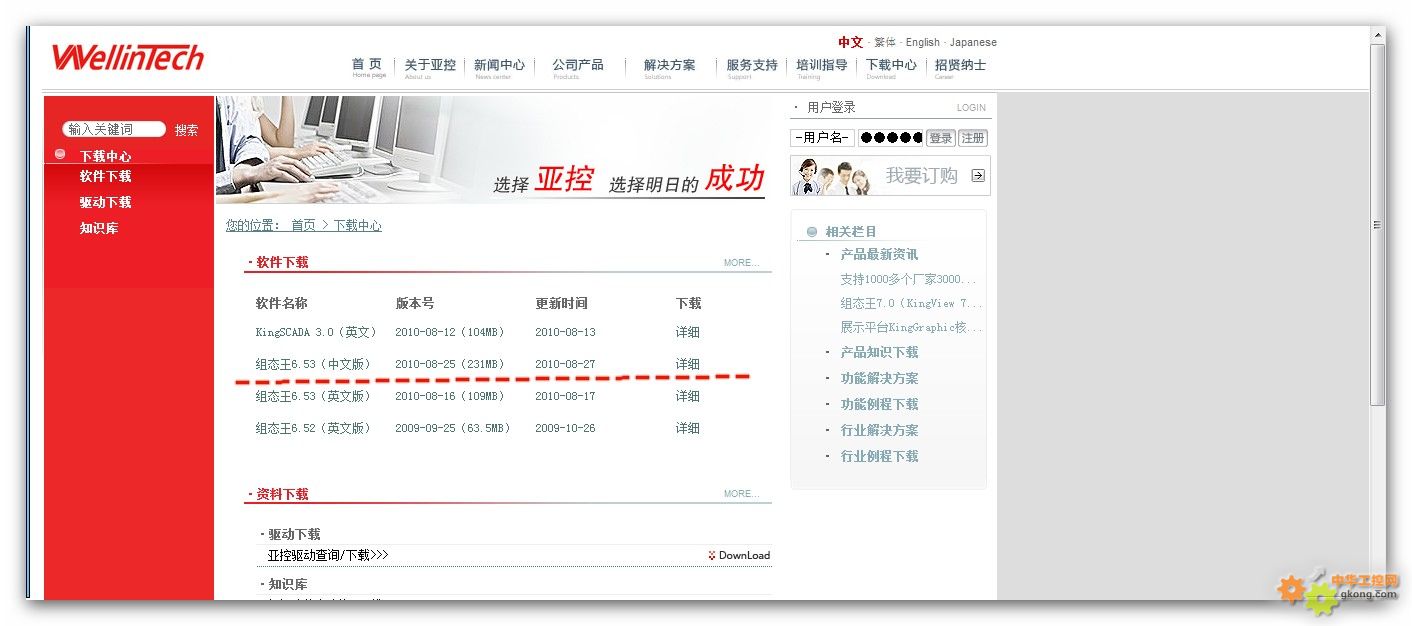The image size is (1412, 626).
Task: Switch language to 中文
Action: (851, 42)
